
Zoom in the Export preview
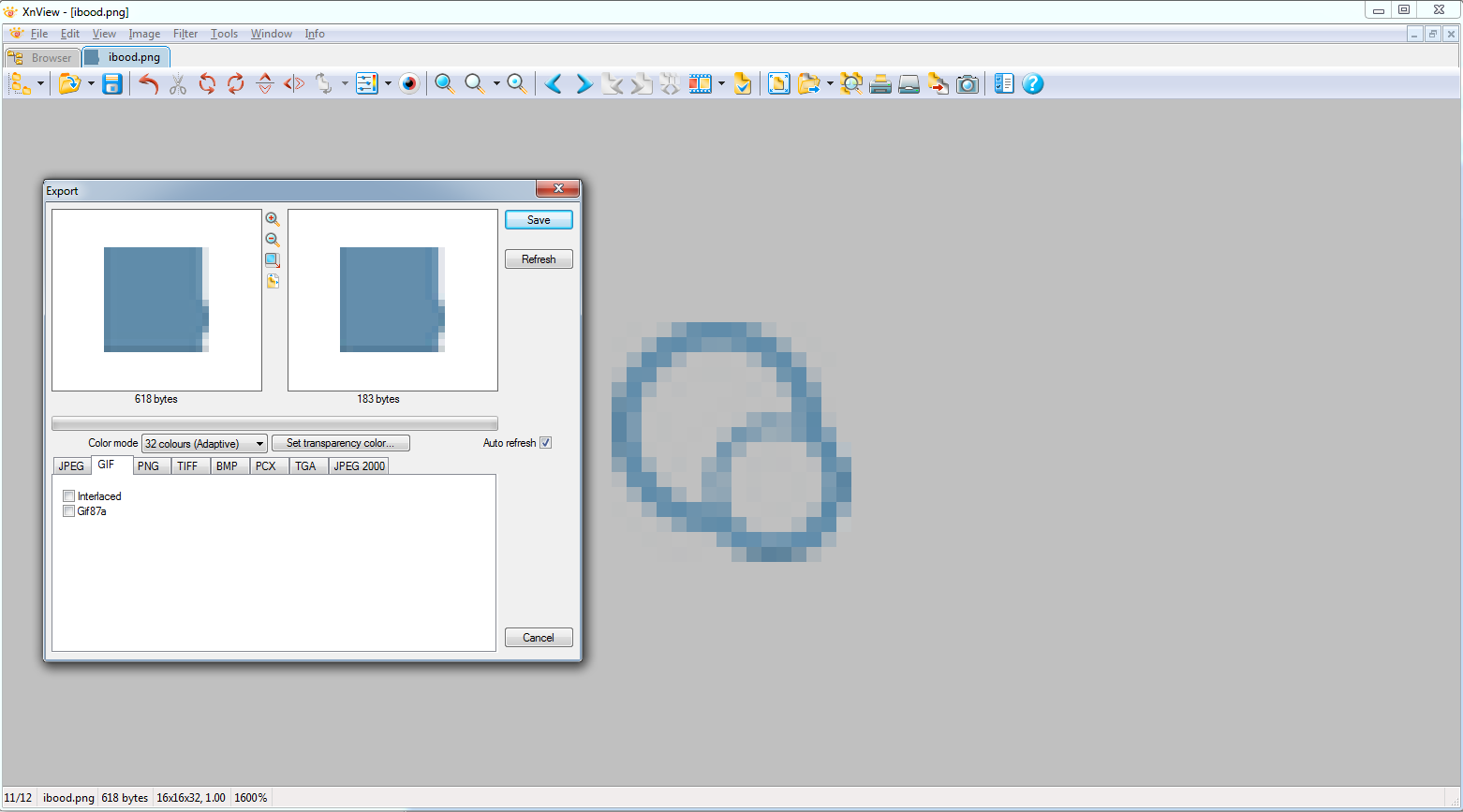click(x=273, y=219)
